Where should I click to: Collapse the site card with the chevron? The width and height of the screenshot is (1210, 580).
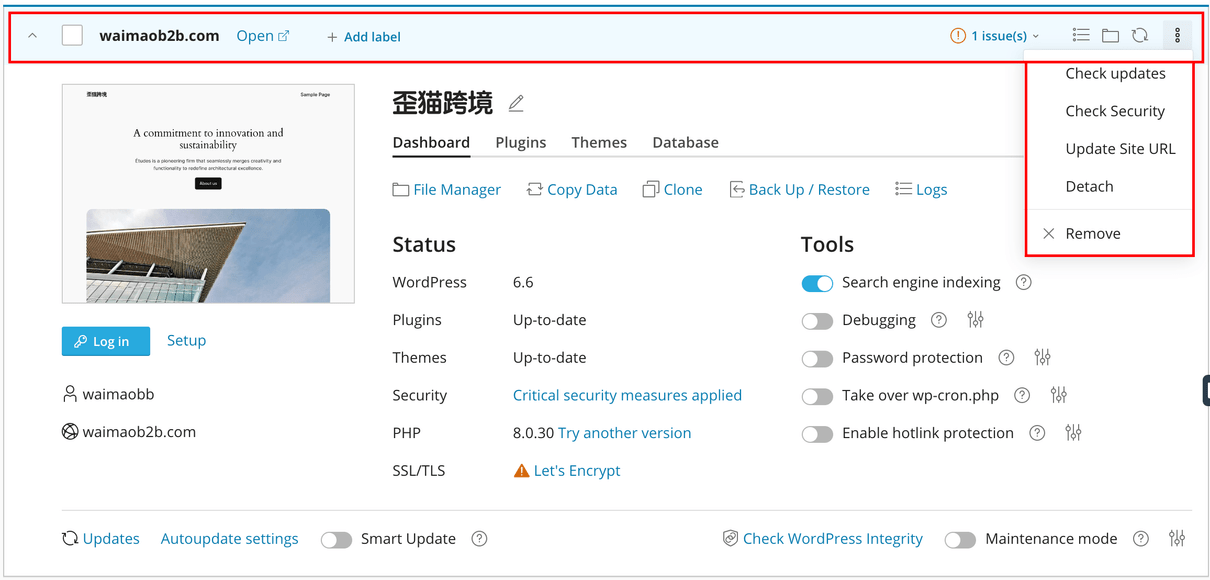[31, 34]
